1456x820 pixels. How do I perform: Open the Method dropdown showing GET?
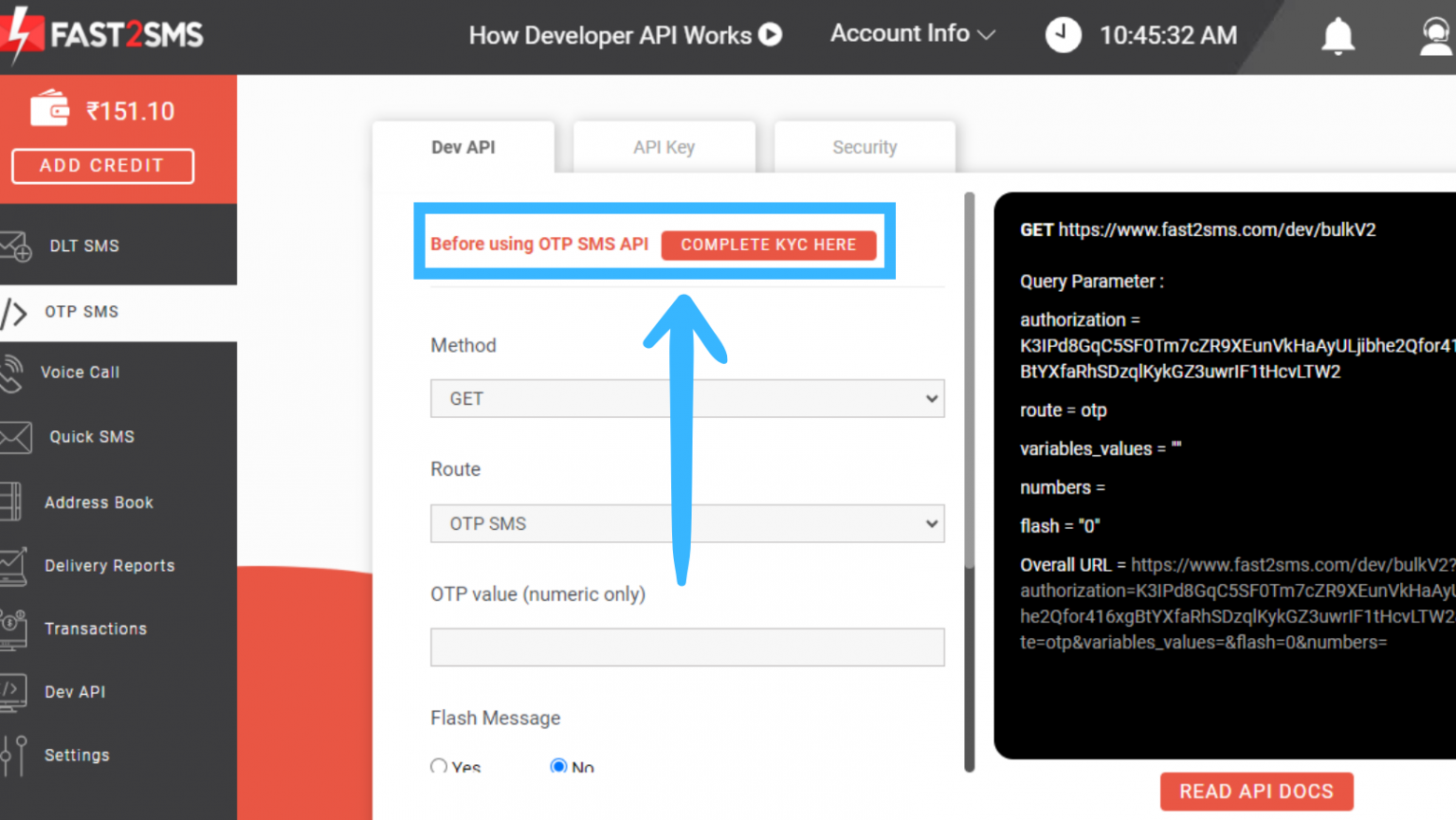[686, 398]
